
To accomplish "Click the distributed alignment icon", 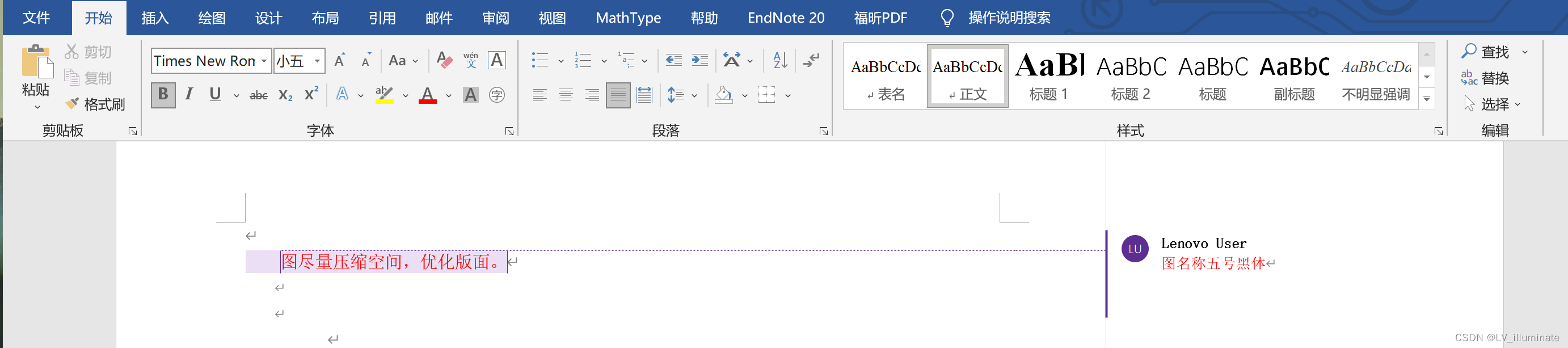I will point(644,95).
